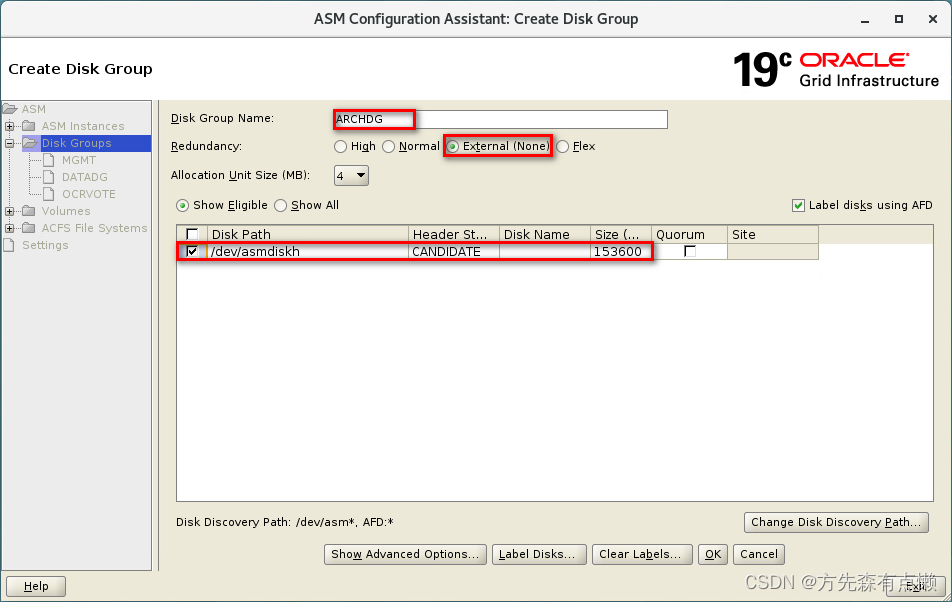Collapse the Disk Groups tree node
Viewport: 952px width, 602px height.
10,143
